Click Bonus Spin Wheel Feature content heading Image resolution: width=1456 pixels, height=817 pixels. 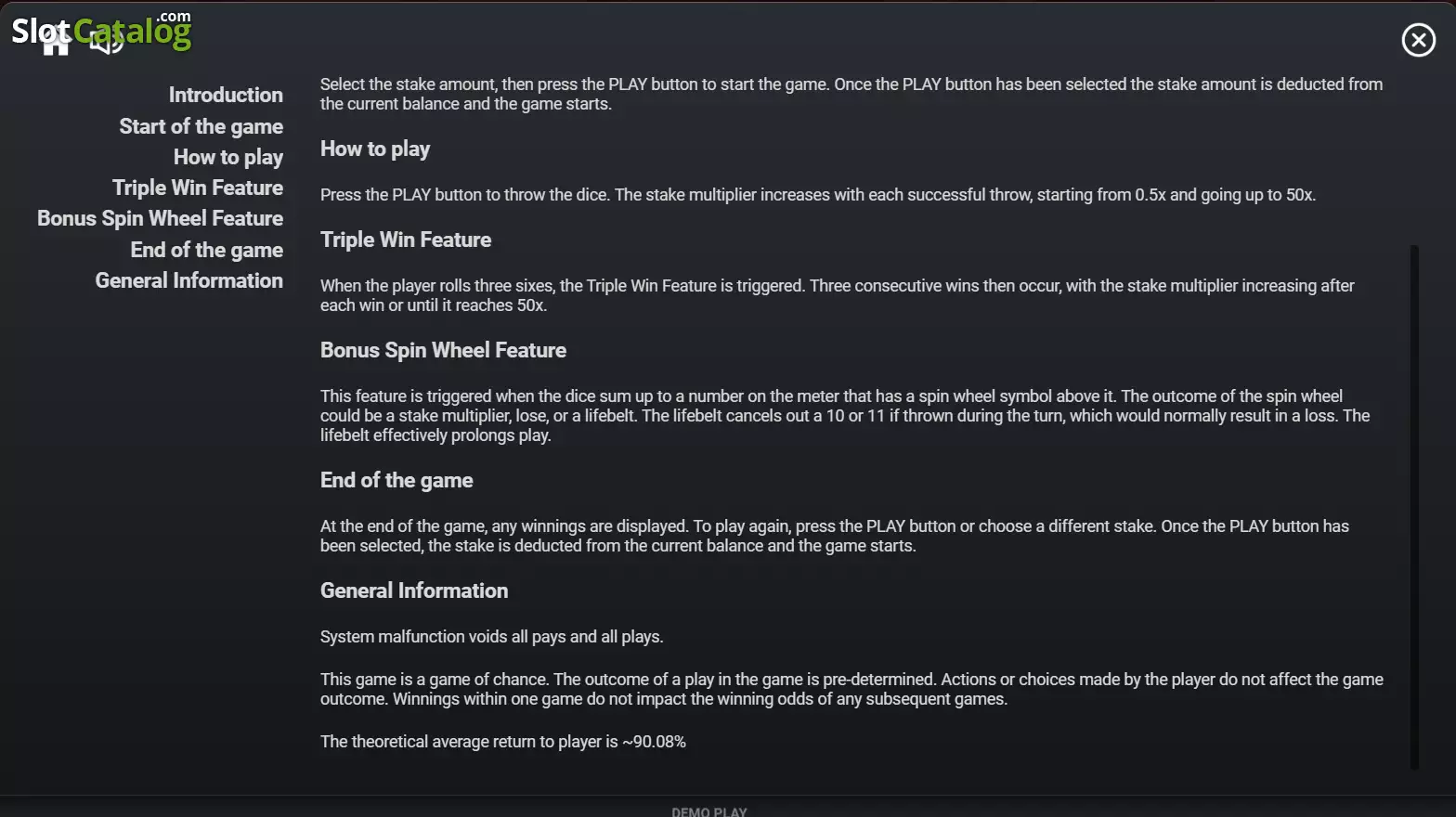click(x=443, y=350)
